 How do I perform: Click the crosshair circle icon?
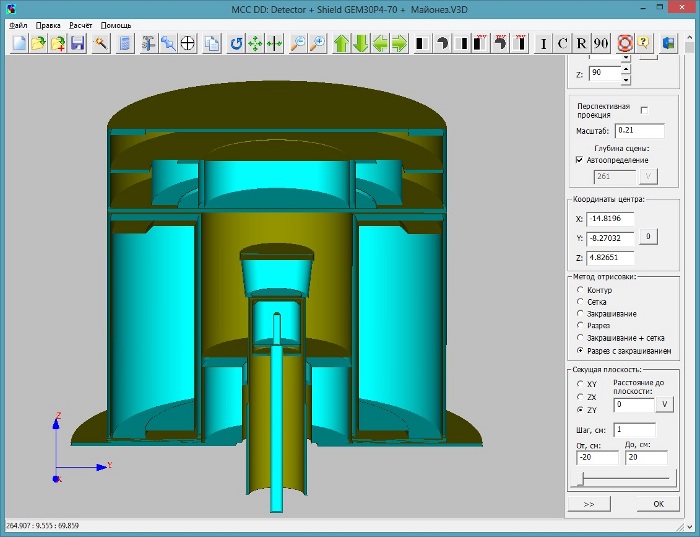tap(188, 43)
